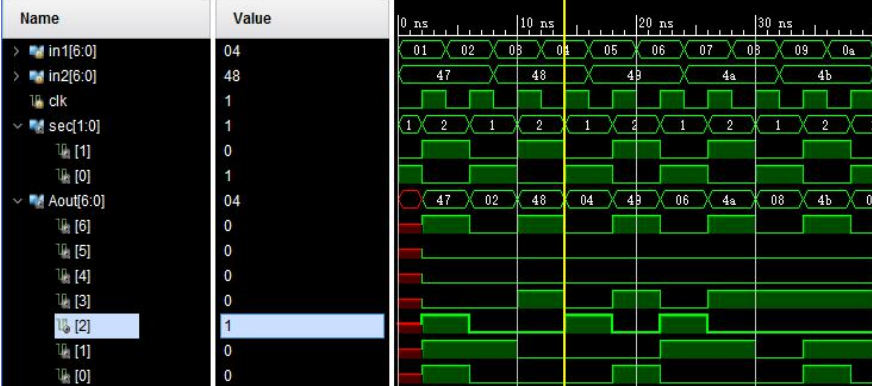Screen dimensions: 872x386
Task: Click value 04 of in1 row
Action: tap(231, 52)
